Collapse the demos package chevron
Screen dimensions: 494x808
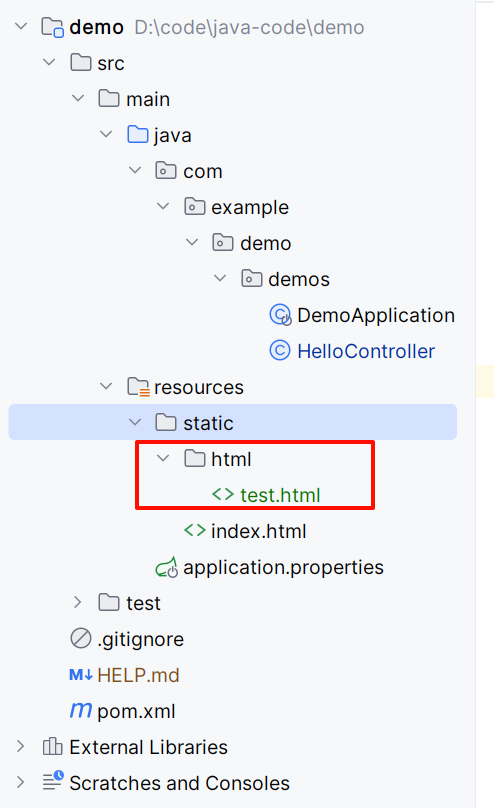220,278
